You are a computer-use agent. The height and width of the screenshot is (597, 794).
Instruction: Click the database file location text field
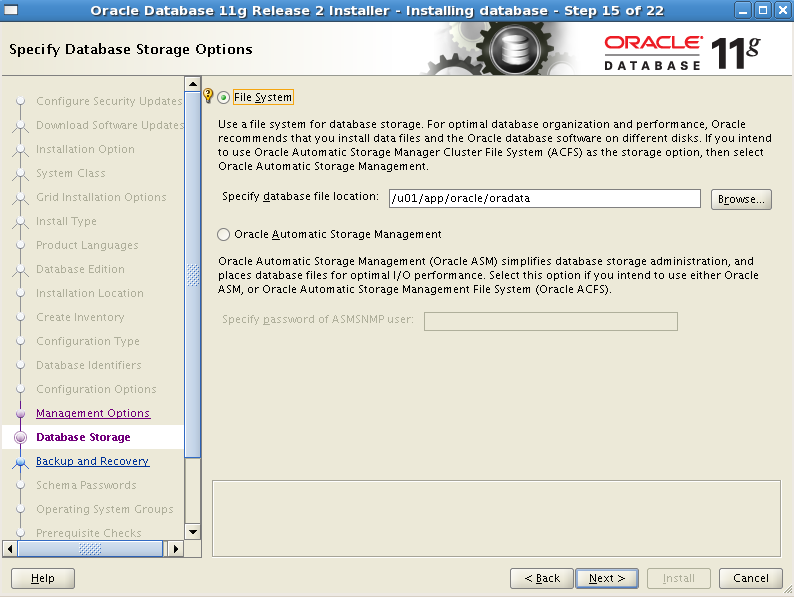pyautogui.click(x=544, y=198)
